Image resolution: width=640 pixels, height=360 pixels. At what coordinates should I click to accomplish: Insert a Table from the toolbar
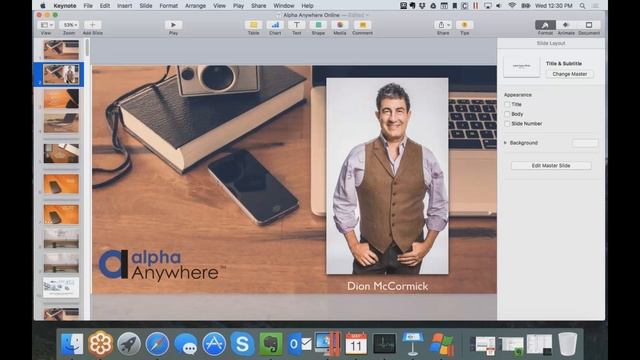(253, 25)
